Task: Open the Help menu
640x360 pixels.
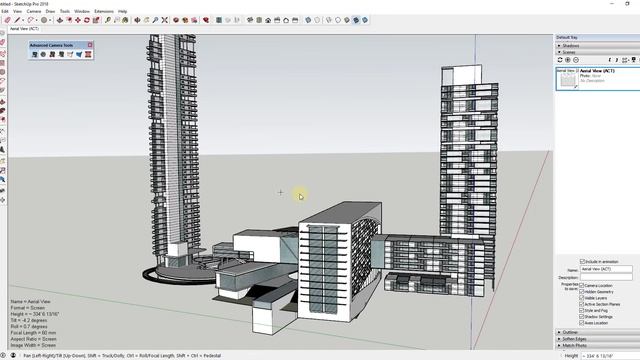Action: coord(122,11)
